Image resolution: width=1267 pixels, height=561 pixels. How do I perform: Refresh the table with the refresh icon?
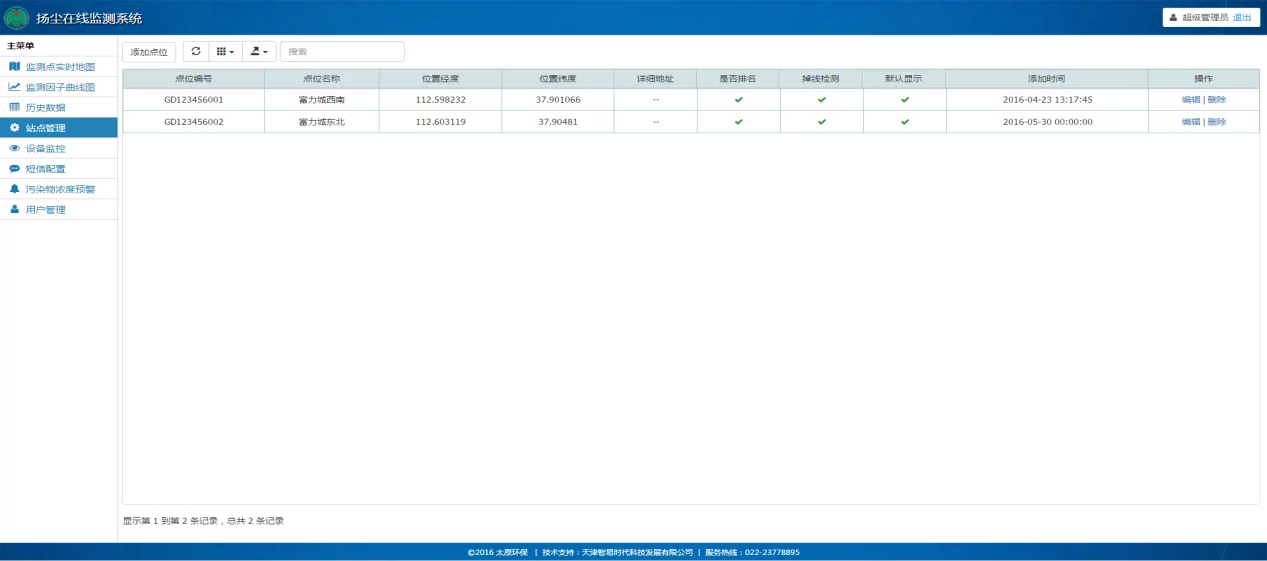(196, 51)
